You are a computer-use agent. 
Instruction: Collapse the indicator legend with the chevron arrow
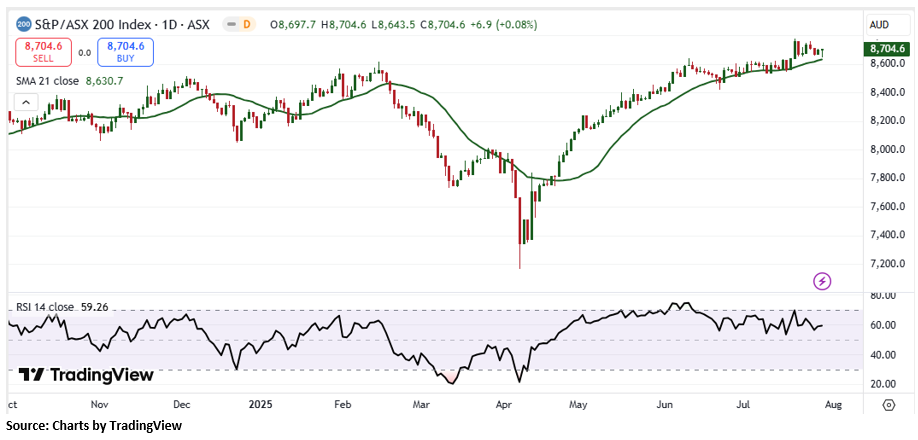(x=26, y=102)
